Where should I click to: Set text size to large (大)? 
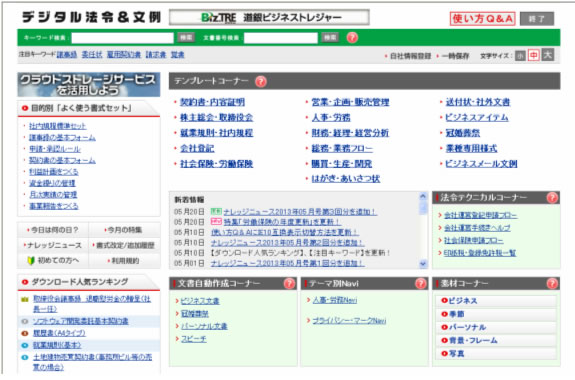click(548, 55)
